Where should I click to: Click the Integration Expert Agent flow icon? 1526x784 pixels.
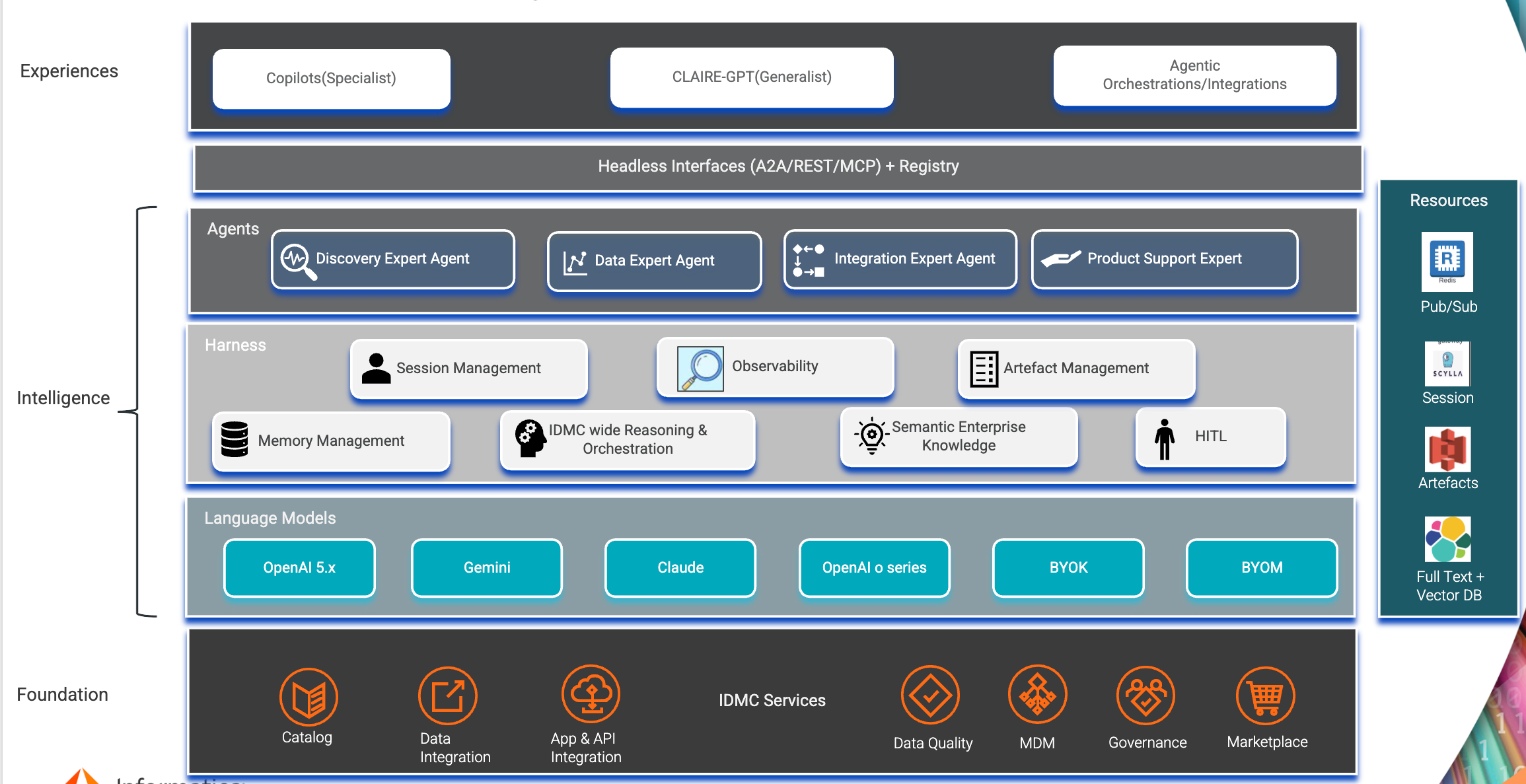pos(809,260)
